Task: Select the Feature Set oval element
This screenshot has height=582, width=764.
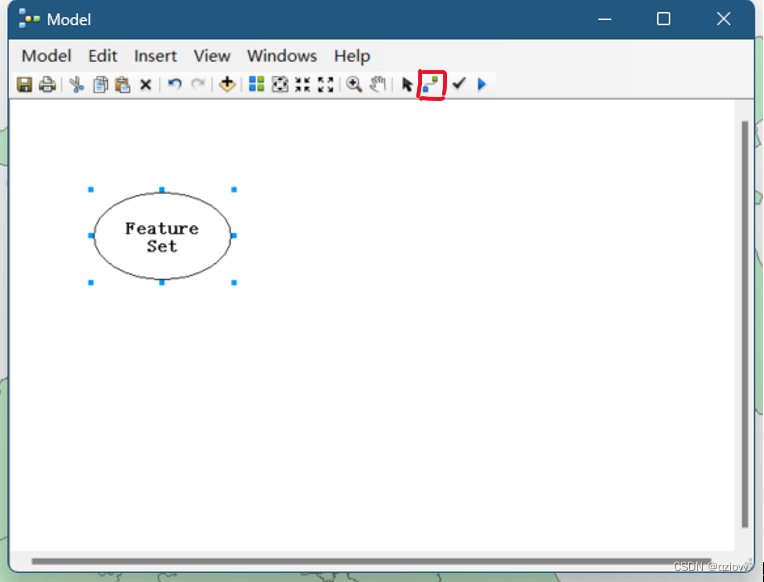Action: [x=162, y=236]
